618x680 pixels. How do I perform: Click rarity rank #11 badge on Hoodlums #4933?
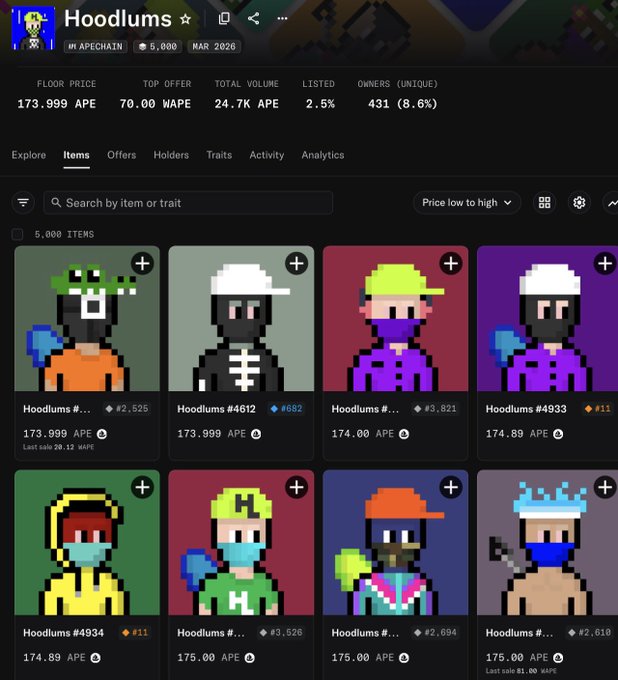point(598,409)
